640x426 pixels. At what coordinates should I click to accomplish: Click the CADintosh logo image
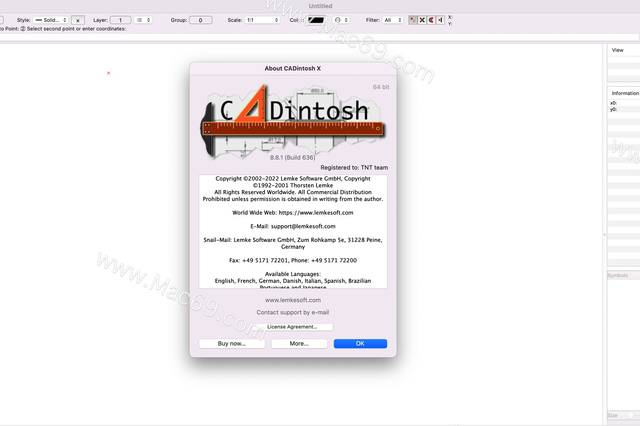pyautogui.click(x=293, y=122)
